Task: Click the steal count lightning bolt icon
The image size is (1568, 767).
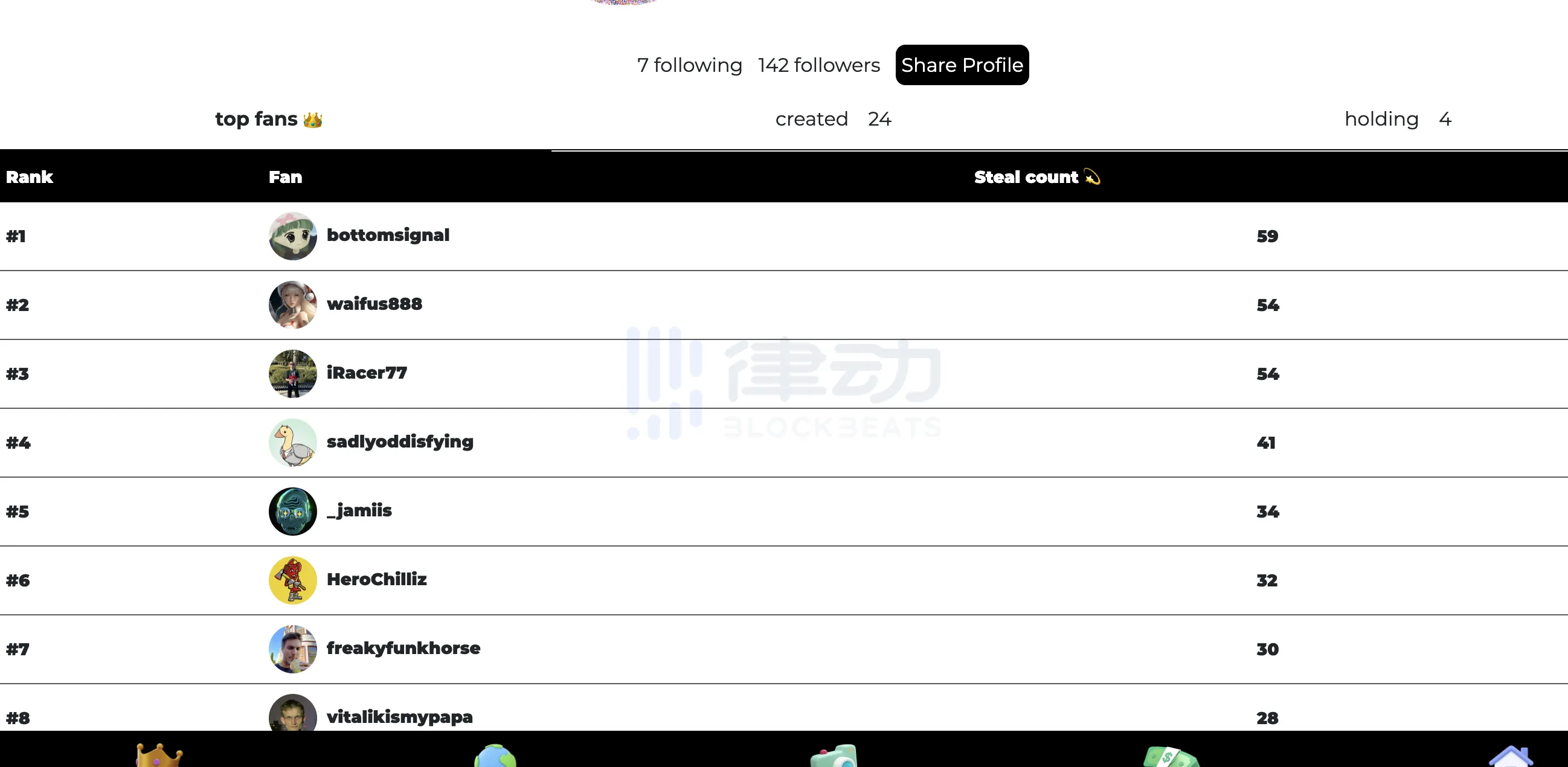Action: pyautogui.click(x=1094, y=177)
